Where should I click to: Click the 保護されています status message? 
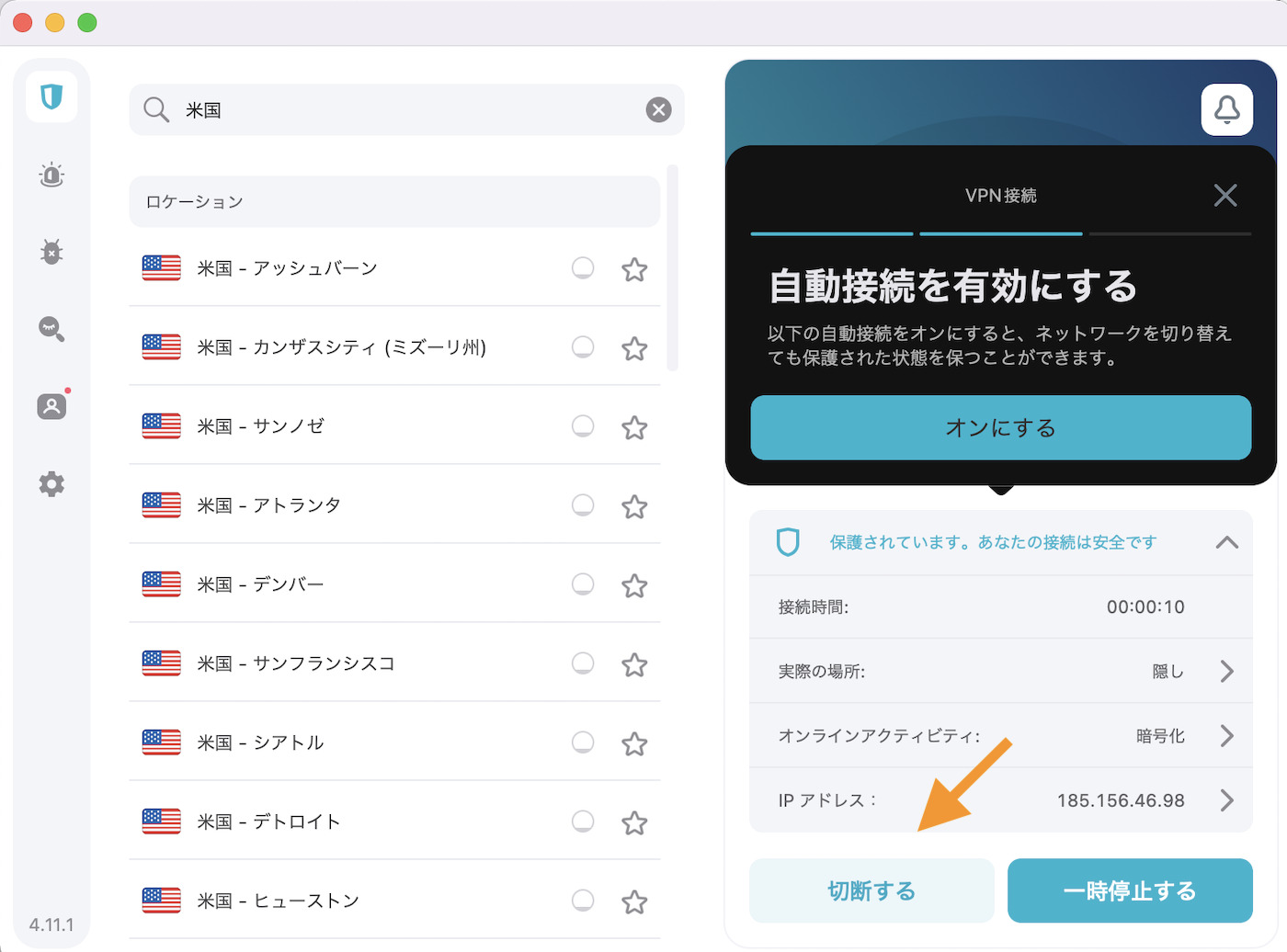pos(994,542)
